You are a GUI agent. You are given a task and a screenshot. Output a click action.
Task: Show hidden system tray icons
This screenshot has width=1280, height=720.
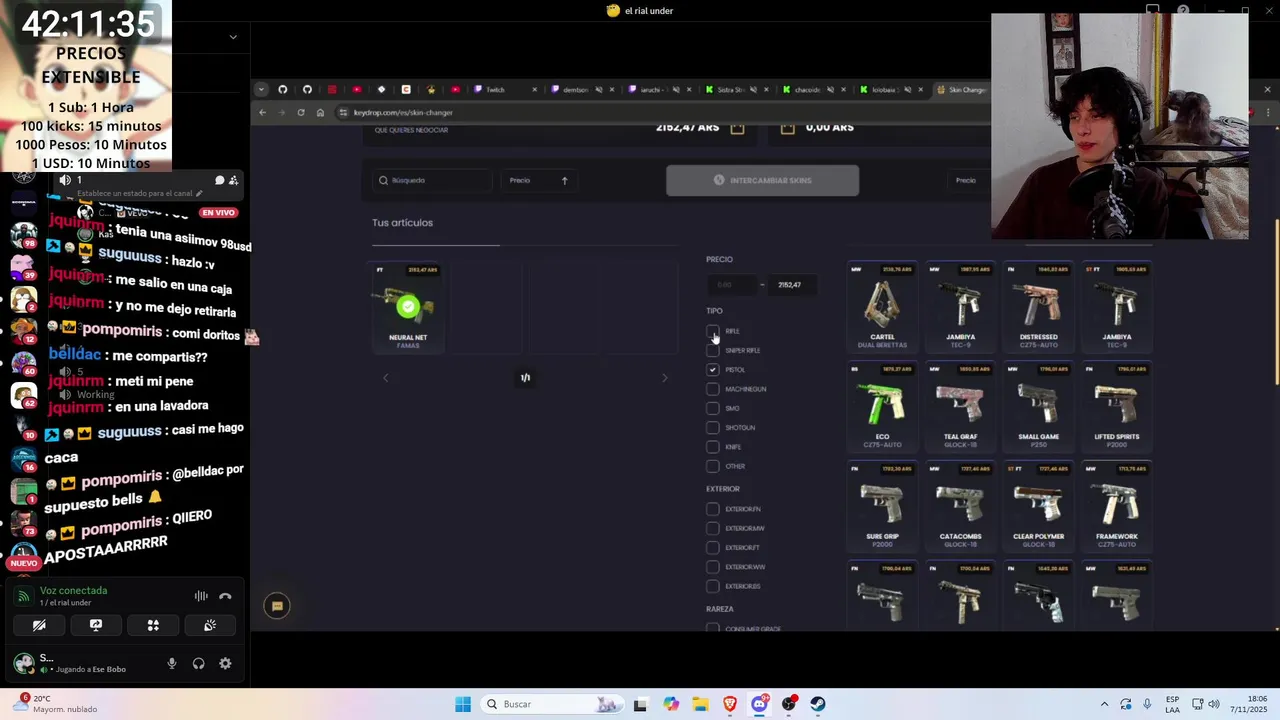coord(1104,704)
